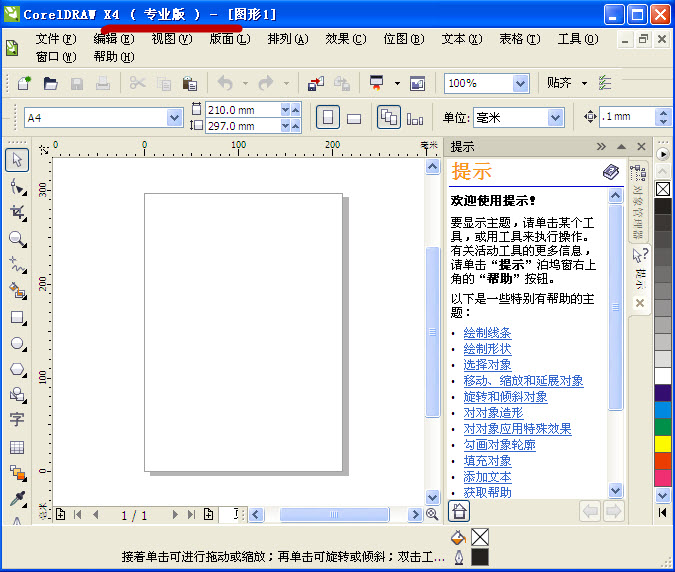This screenshot has height=572, width=675.
Task: Pick the yellow color swatch
Action: [x=663, y=444]
